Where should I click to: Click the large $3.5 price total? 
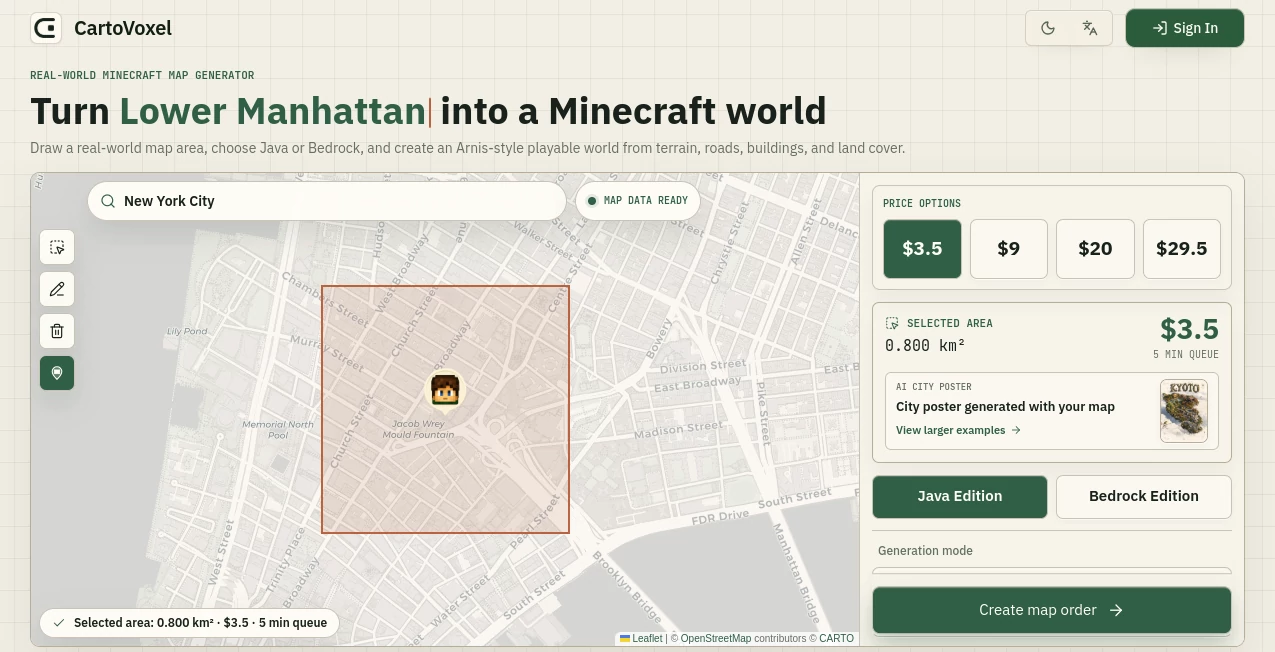pyautogui.click(x=1189, y=329)
